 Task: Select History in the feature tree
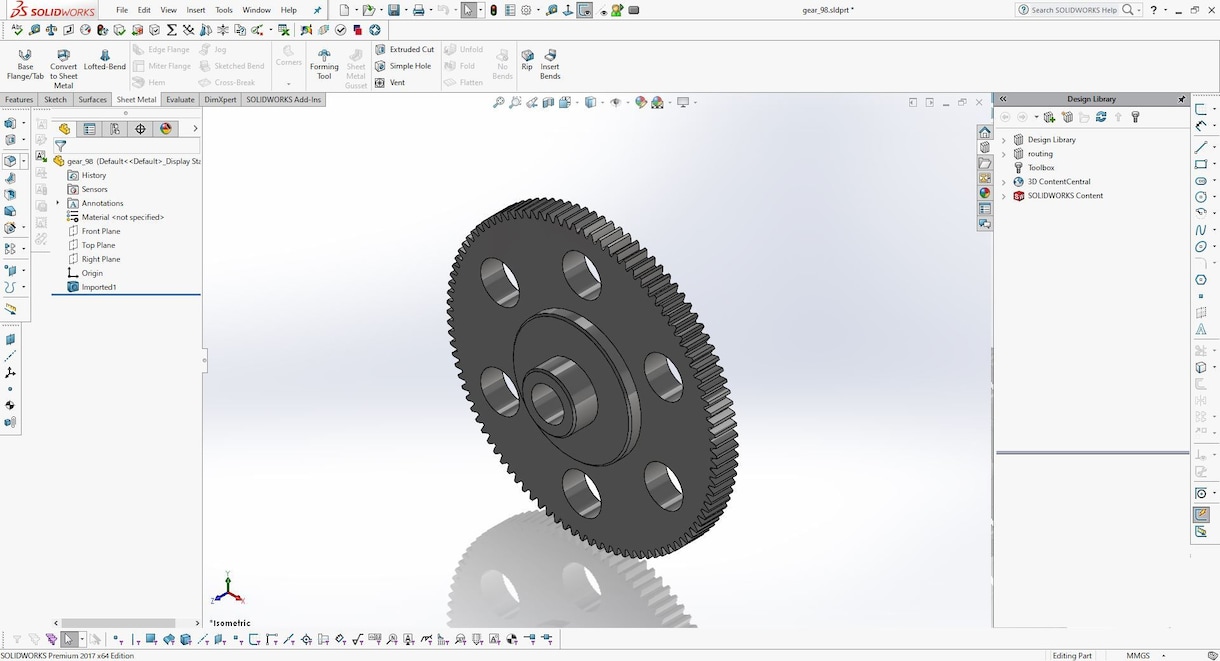87,175
